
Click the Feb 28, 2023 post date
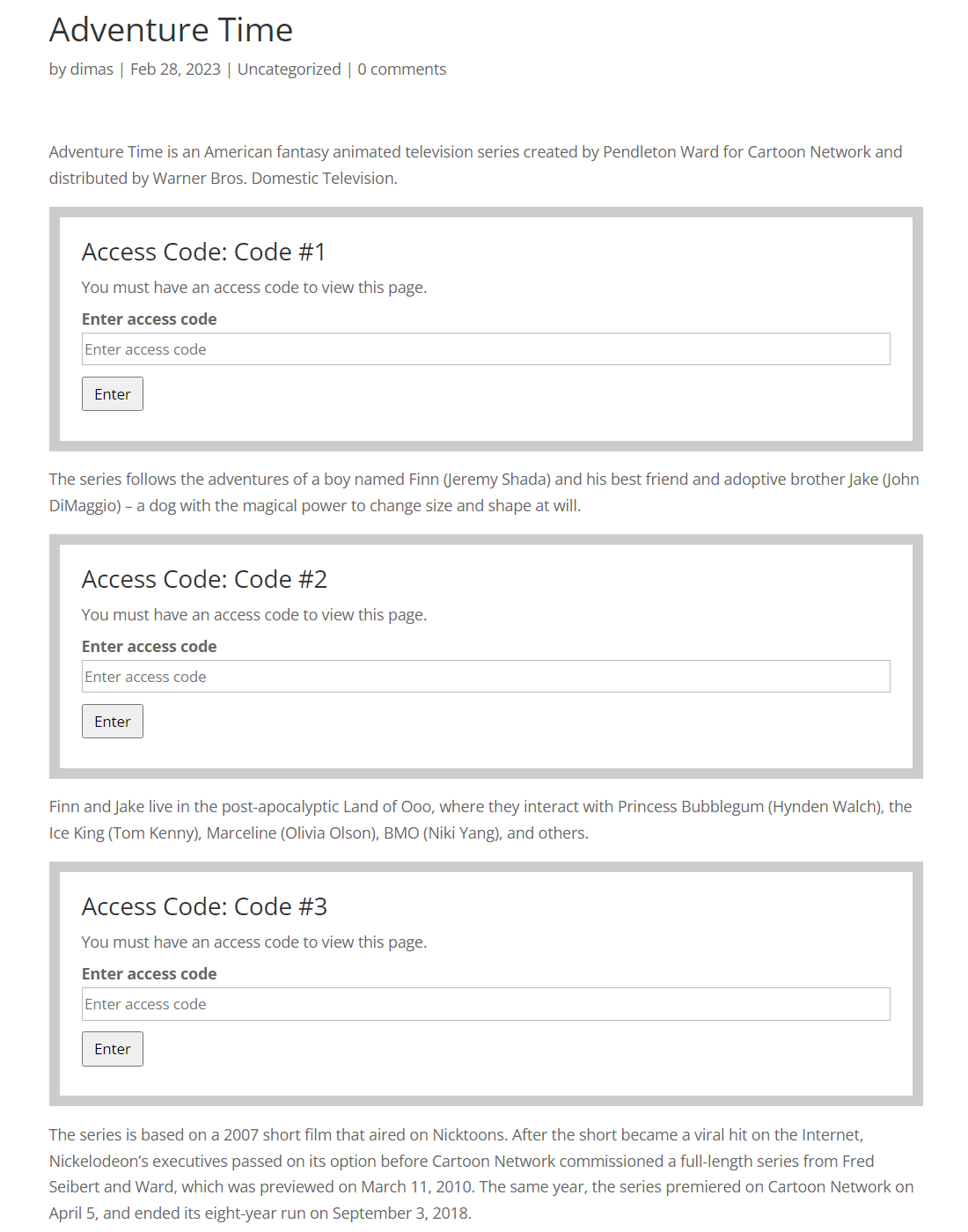[175, 70]
